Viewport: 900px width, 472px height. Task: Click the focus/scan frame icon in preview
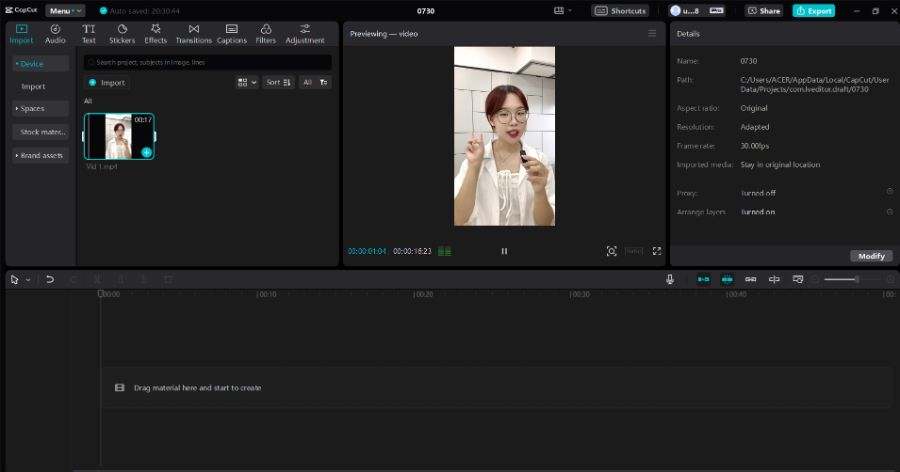611,251
